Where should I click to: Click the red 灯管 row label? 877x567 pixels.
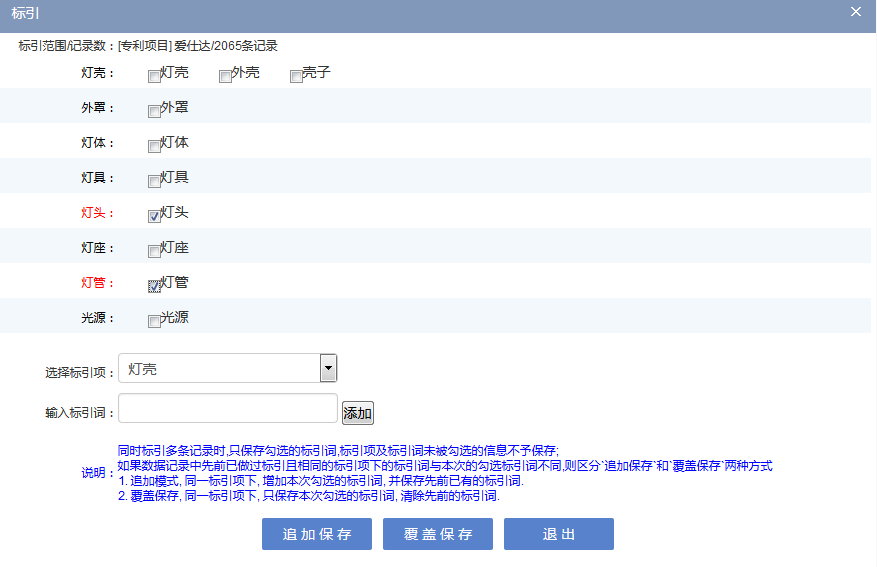click(97, 283)
